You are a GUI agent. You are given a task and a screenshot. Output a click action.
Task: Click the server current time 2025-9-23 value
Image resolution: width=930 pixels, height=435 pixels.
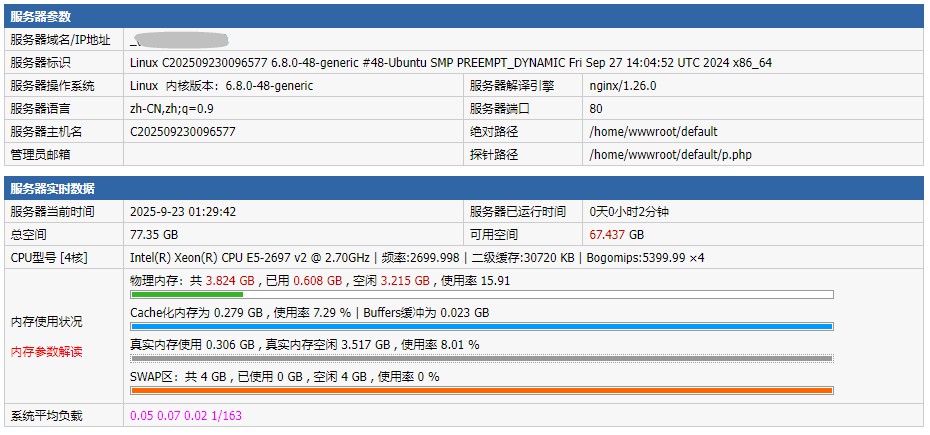coord(183,212)
